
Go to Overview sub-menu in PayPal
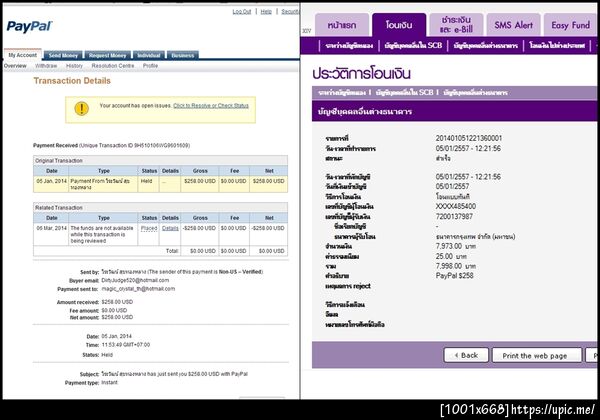[x=15, y=66]
